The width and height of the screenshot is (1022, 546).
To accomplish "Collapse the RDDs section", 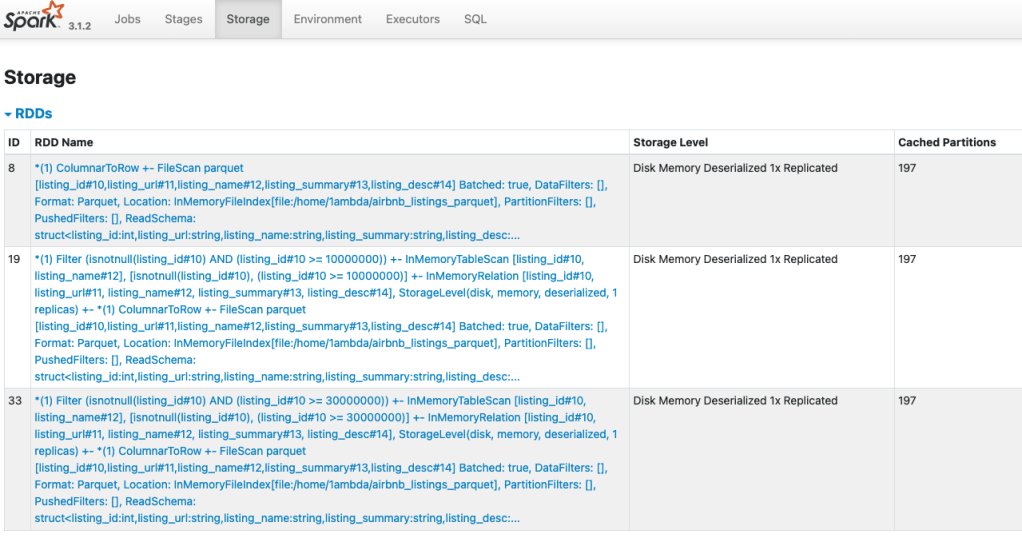I will click(x=33, y=114).
